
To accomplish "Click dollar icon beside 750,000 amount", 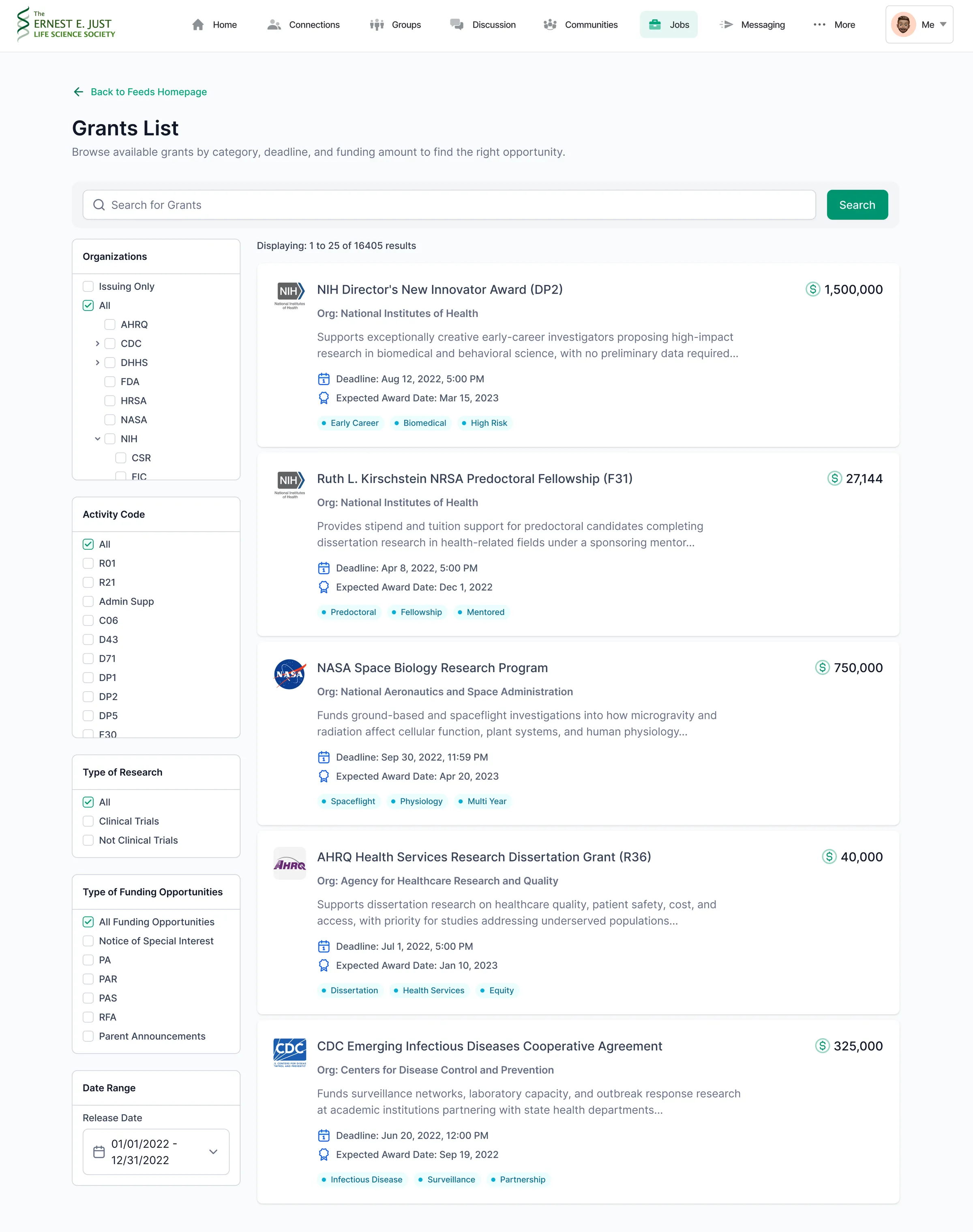I will [823, 668].
